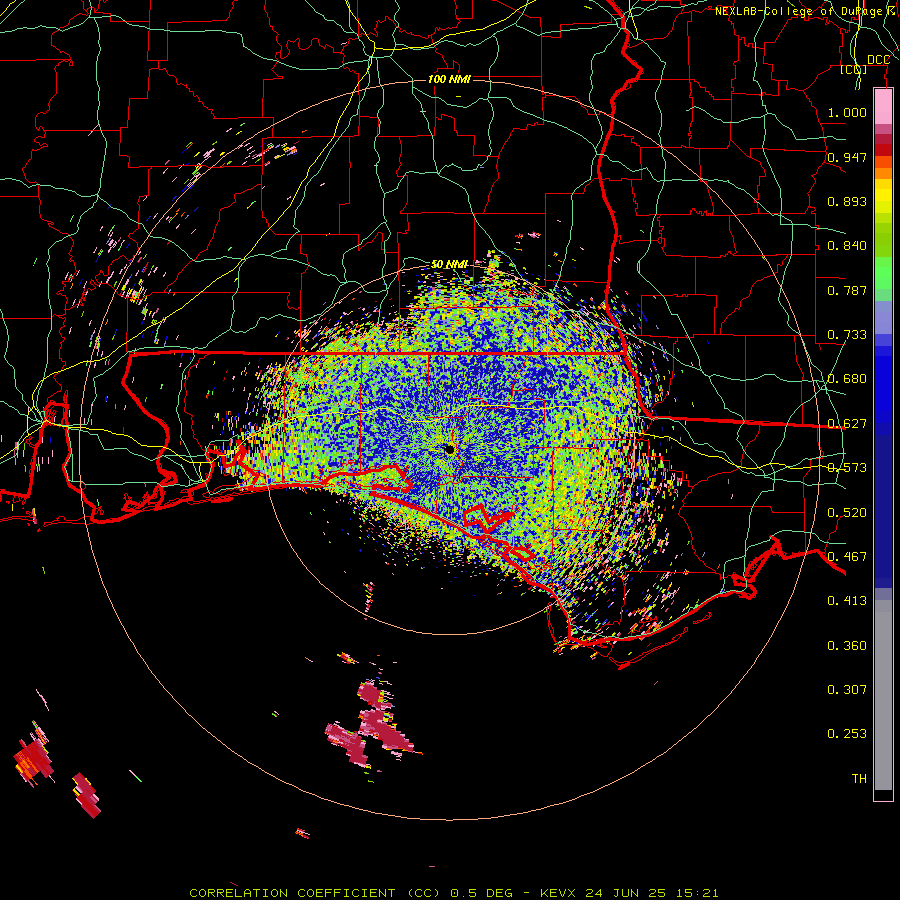Screen dimensions: 900x900
Task: Click the 'TH' threshold label on scale
Action: (859, 778)
